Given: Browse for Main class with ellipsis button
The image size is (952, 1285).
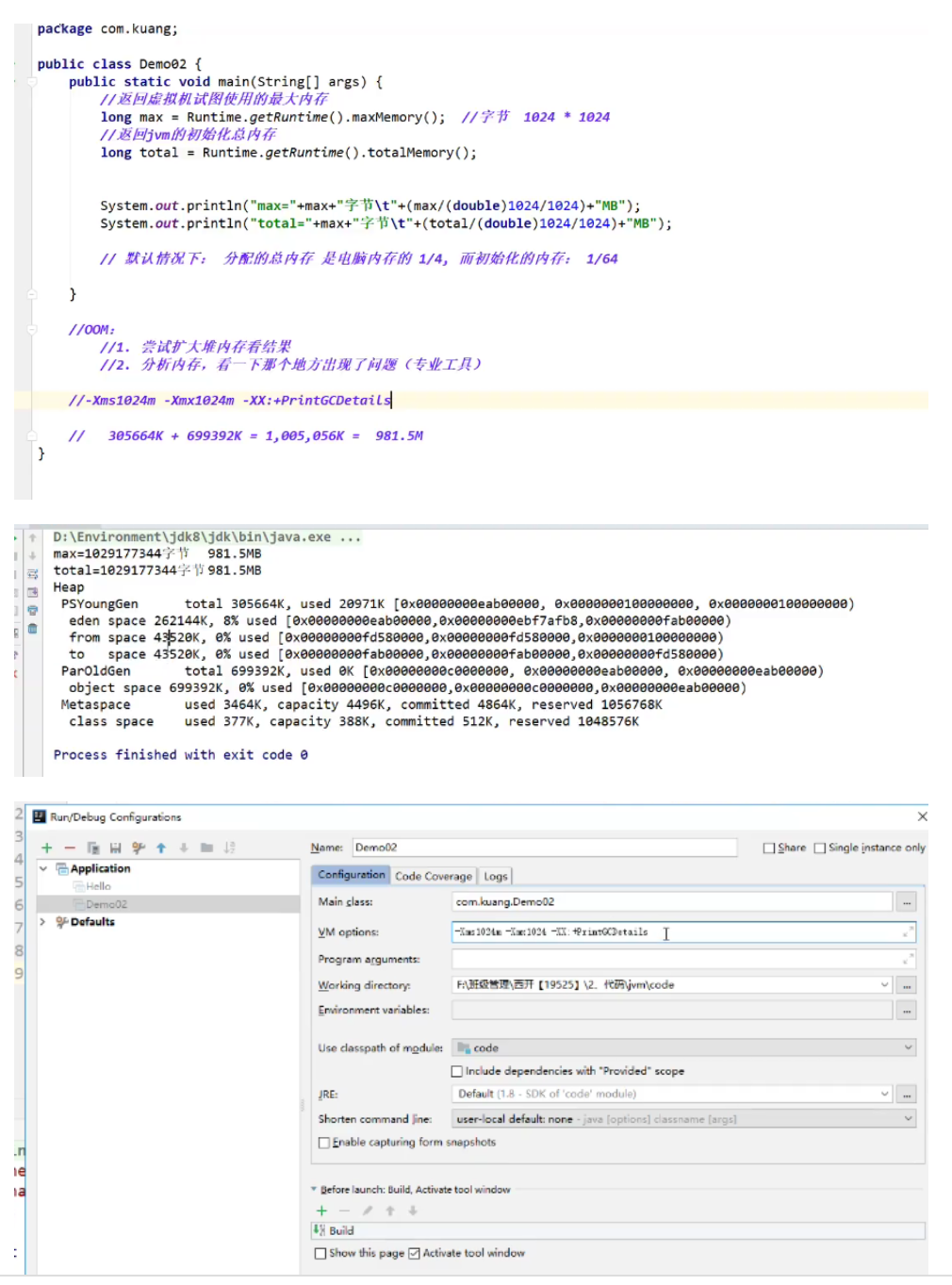Looking at the screenshot, I should tap(907, 902).
